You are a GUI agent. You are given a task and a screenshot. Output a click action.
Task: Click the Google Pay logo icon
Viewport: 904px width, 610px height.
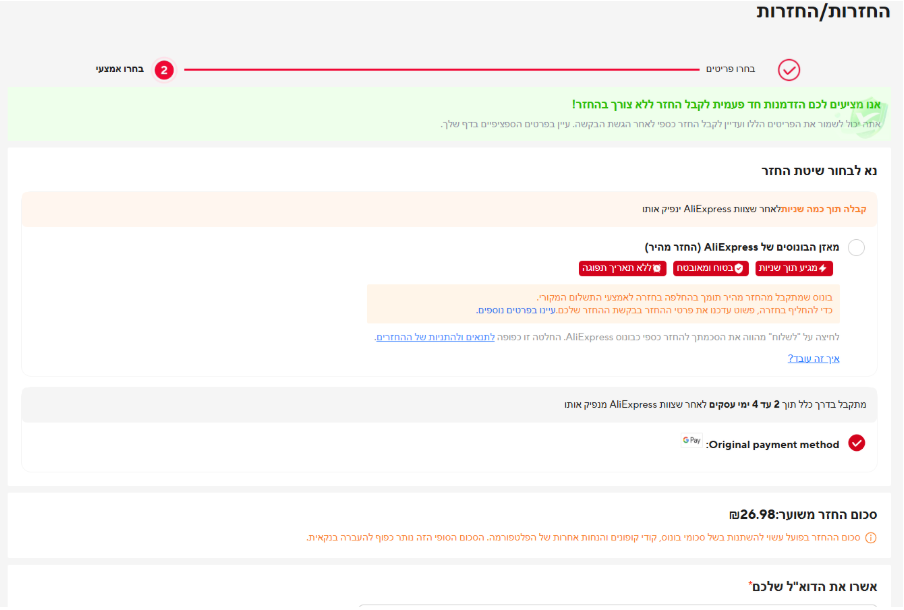(691, 440)
